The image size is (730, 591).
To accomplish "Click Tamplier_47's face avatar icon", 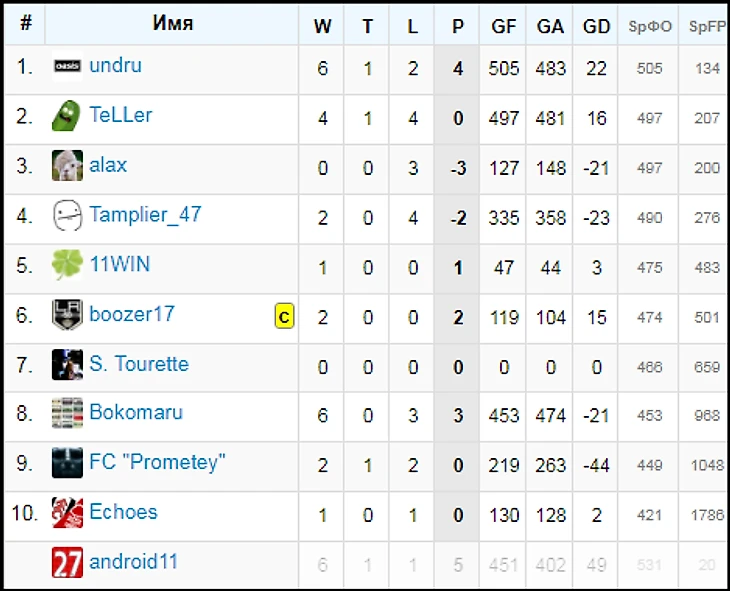I will coord(67,215).
